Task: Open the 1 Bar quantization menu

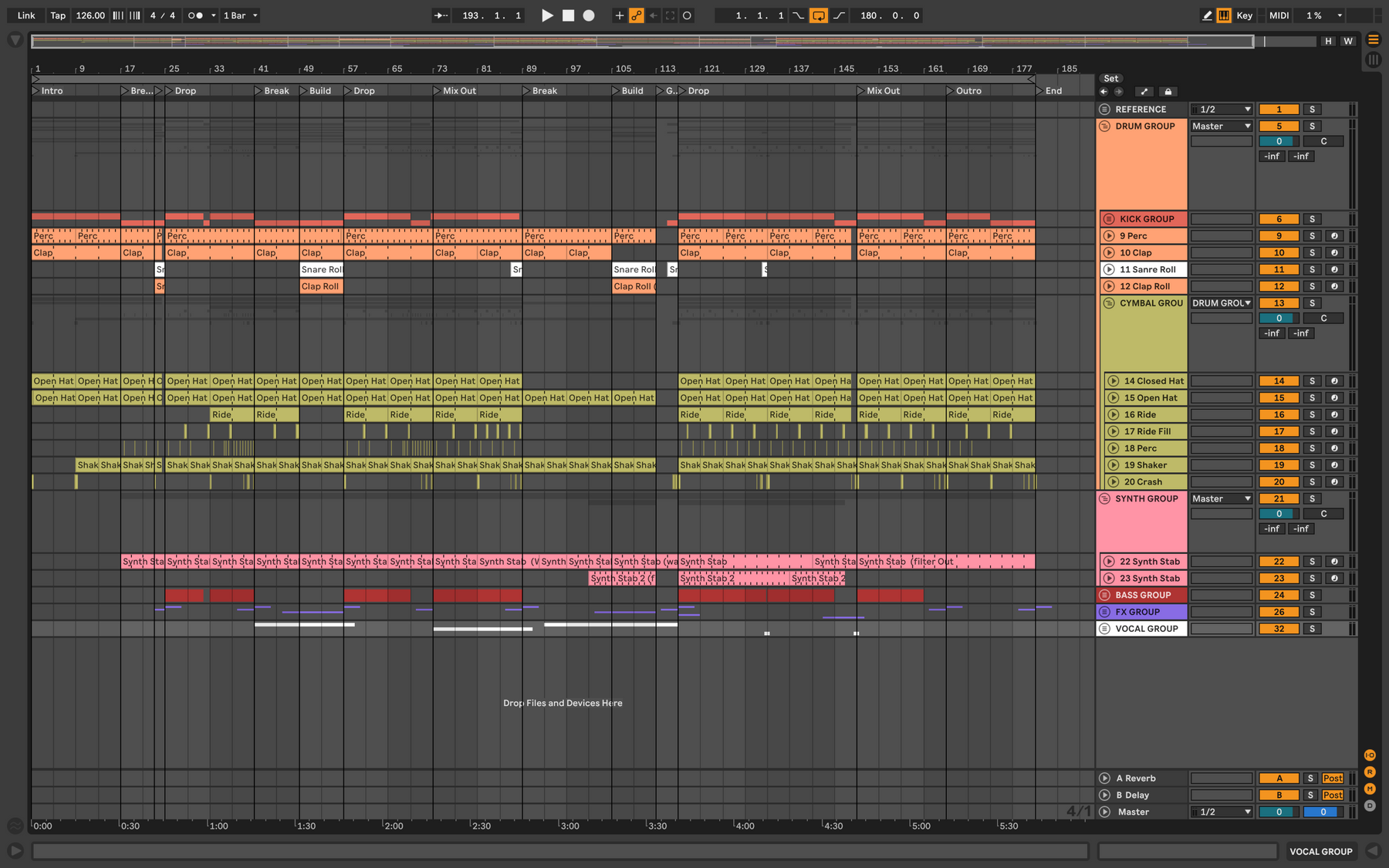Action: (241, 15)
